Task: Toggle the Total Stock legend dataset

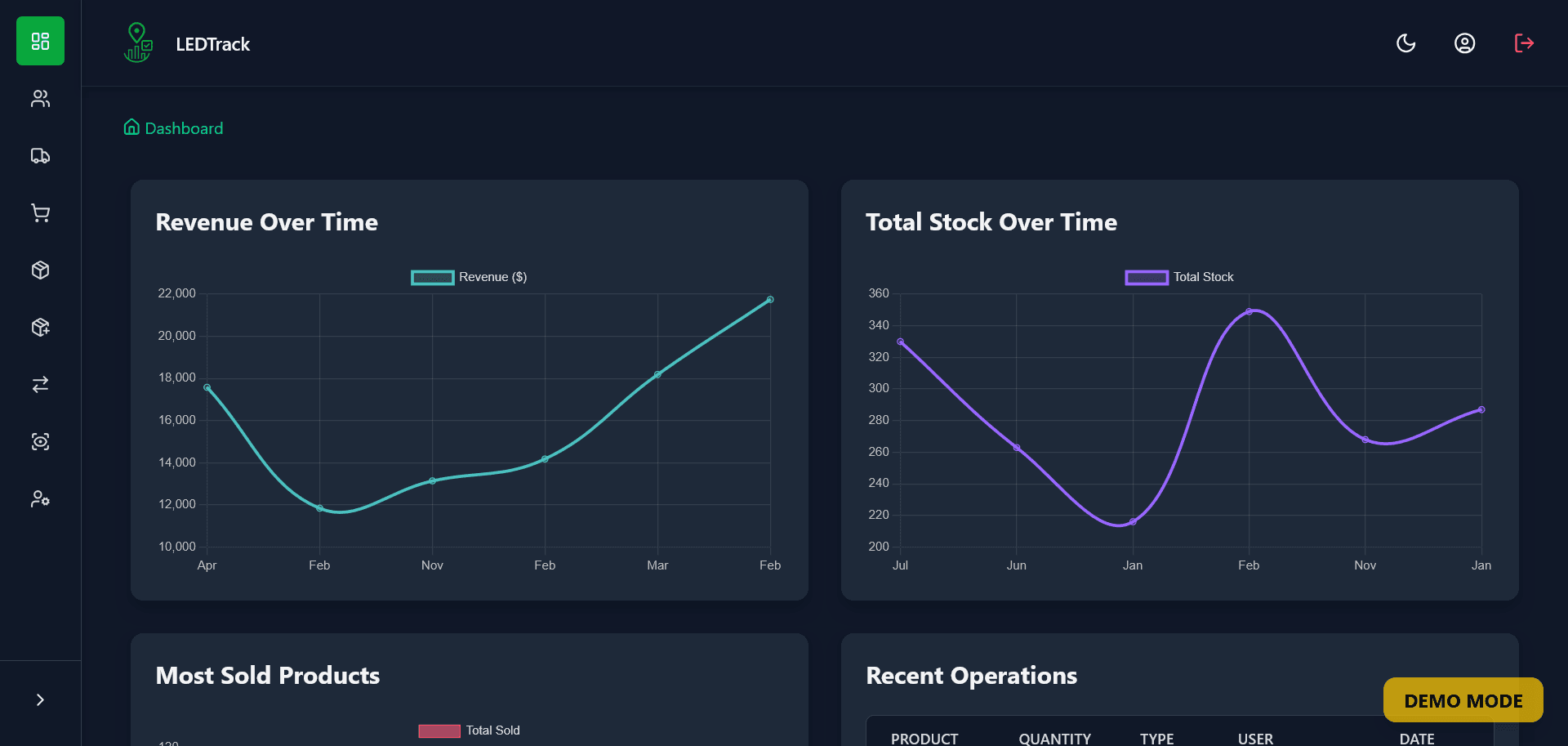Action: tap(1178, 277)
